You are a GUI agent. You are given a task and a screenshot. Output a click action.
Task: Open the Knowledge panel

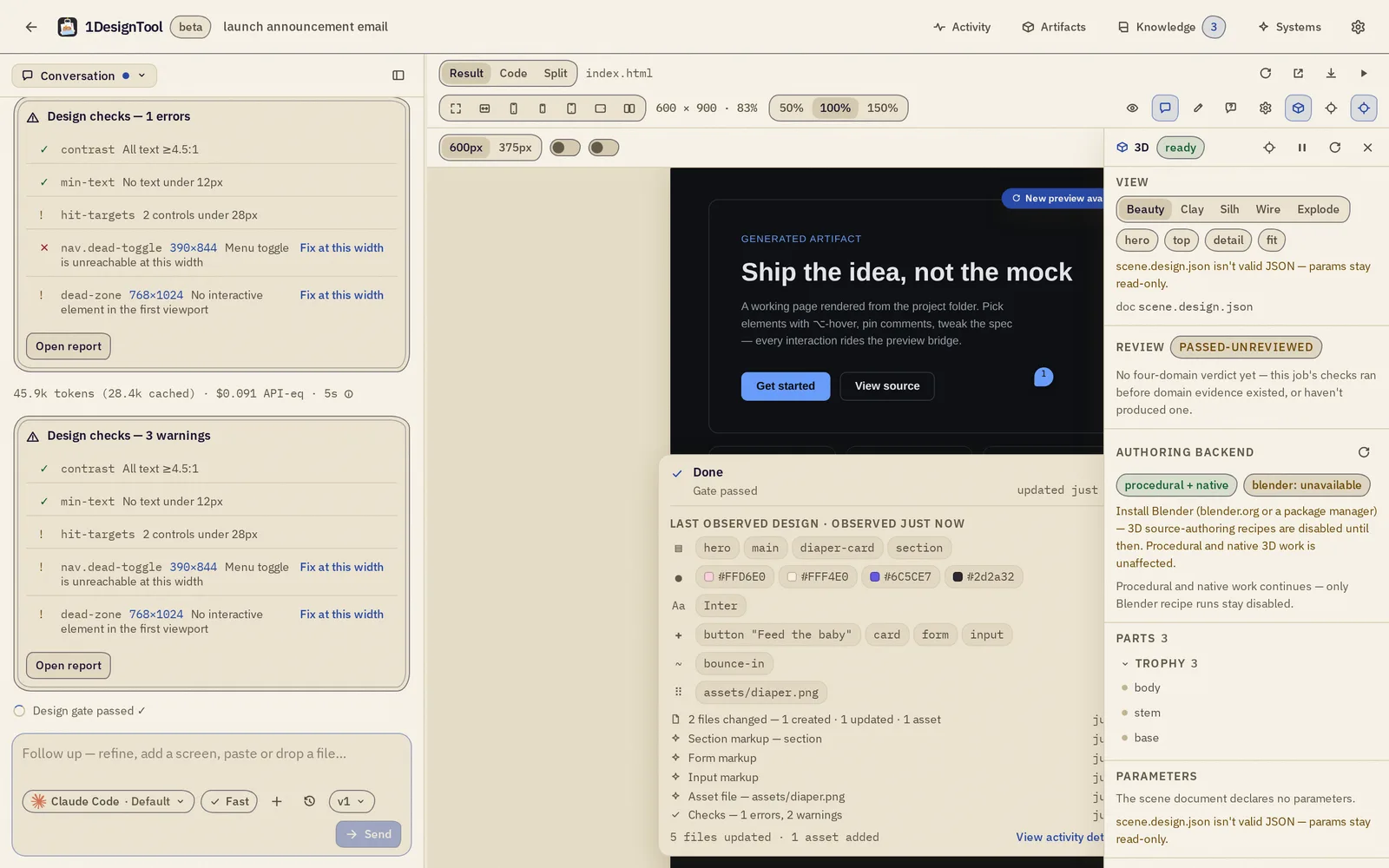click(x=1171, y=27)
